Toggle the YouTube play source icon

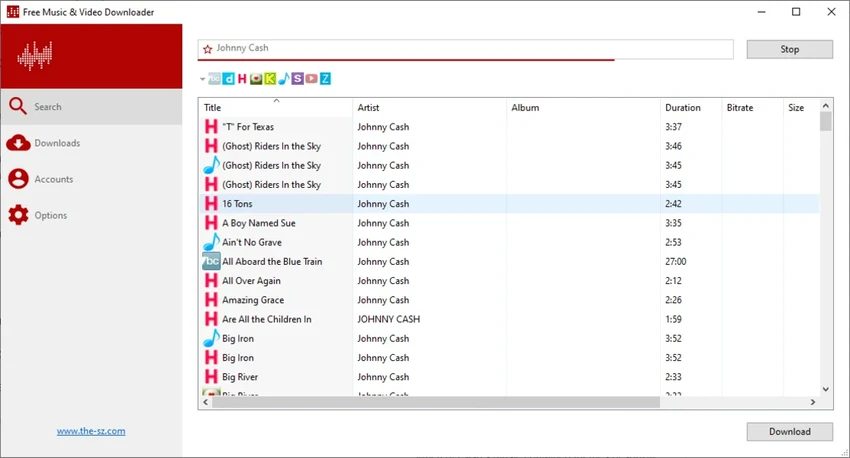311,79
